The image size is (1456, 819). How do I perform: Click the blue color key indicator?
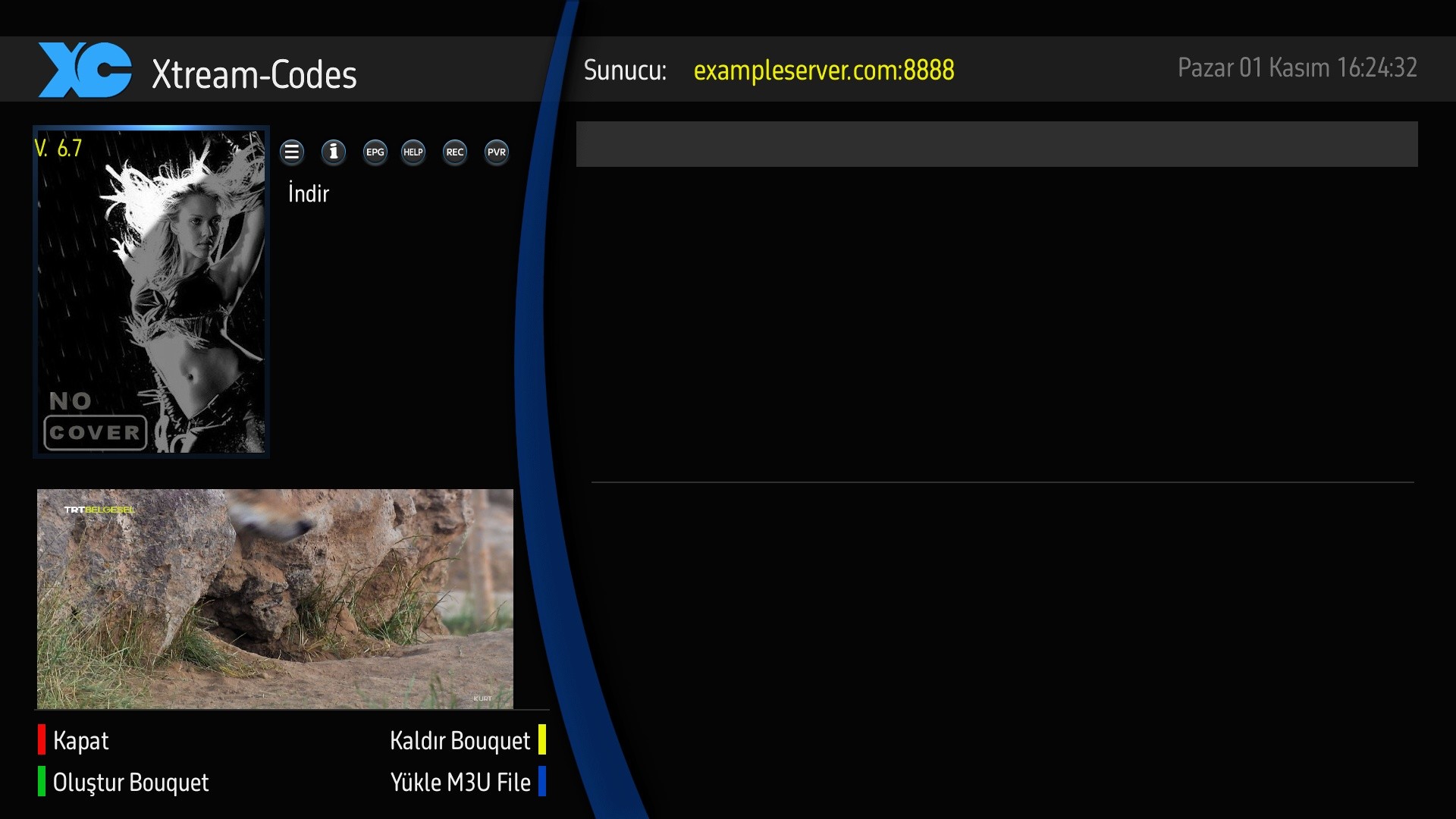click(x=542, y=781)
